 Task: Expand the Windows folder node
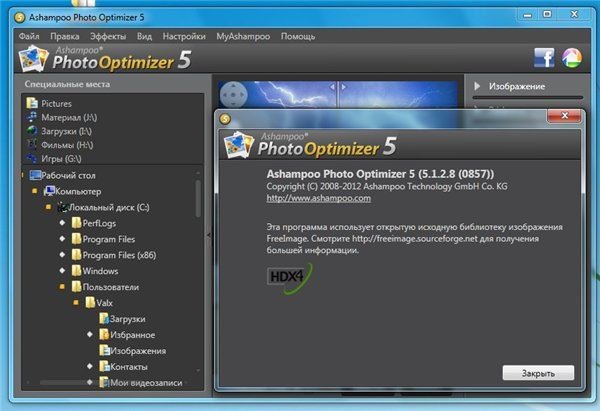pos(62,270)
